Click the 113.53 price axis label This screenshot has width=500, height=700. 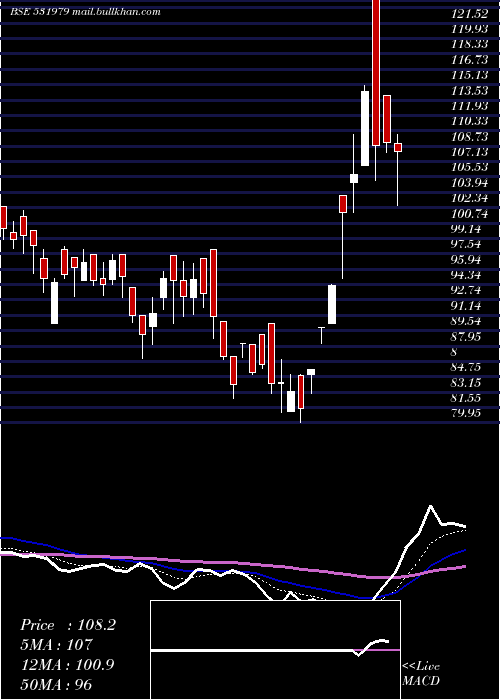point(470,91)
